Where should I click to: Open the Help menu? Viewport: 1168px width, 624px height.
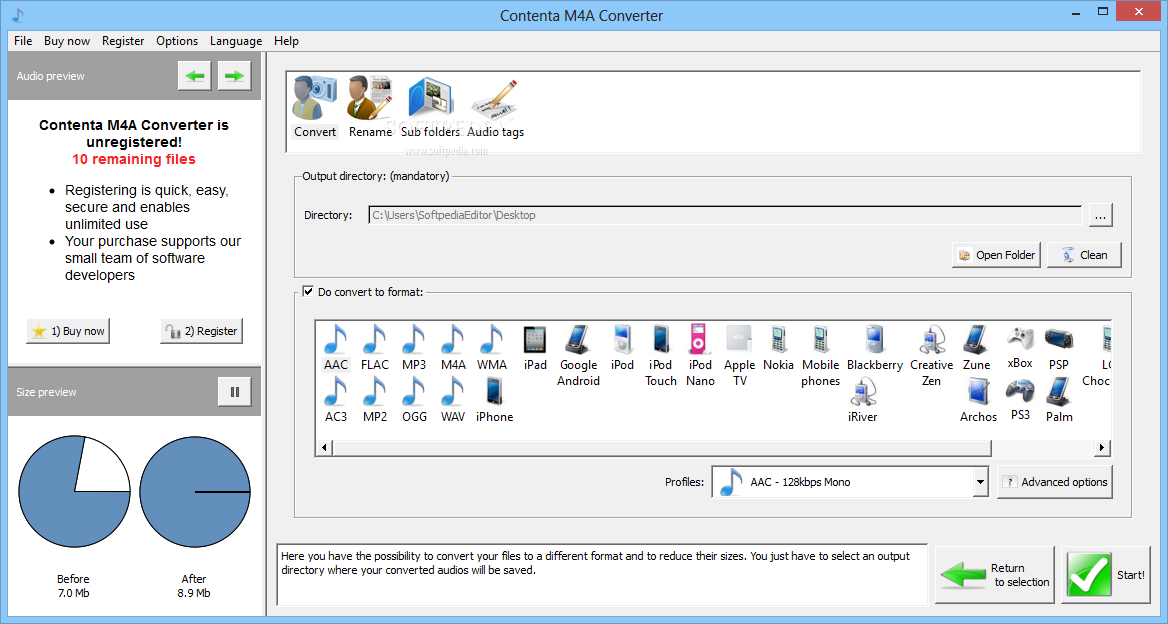tap(286, 41)
